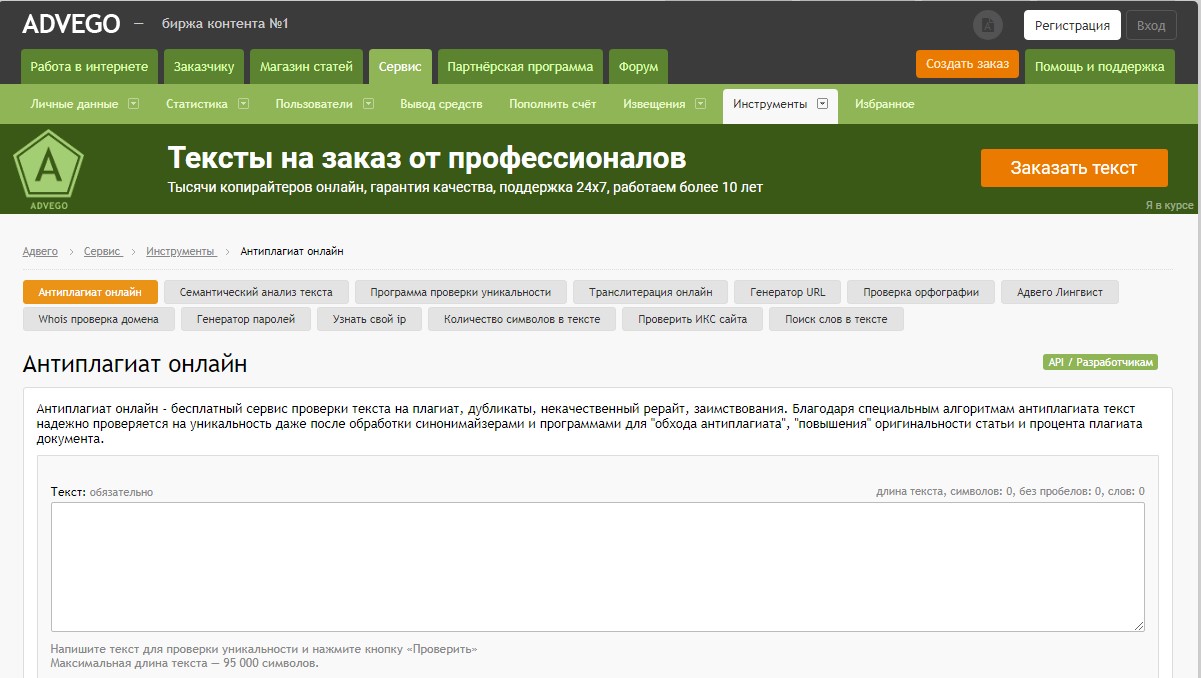Click the round user icon beside Регистрация
The image size is (1201, 678).
click(x=988, y=25)
